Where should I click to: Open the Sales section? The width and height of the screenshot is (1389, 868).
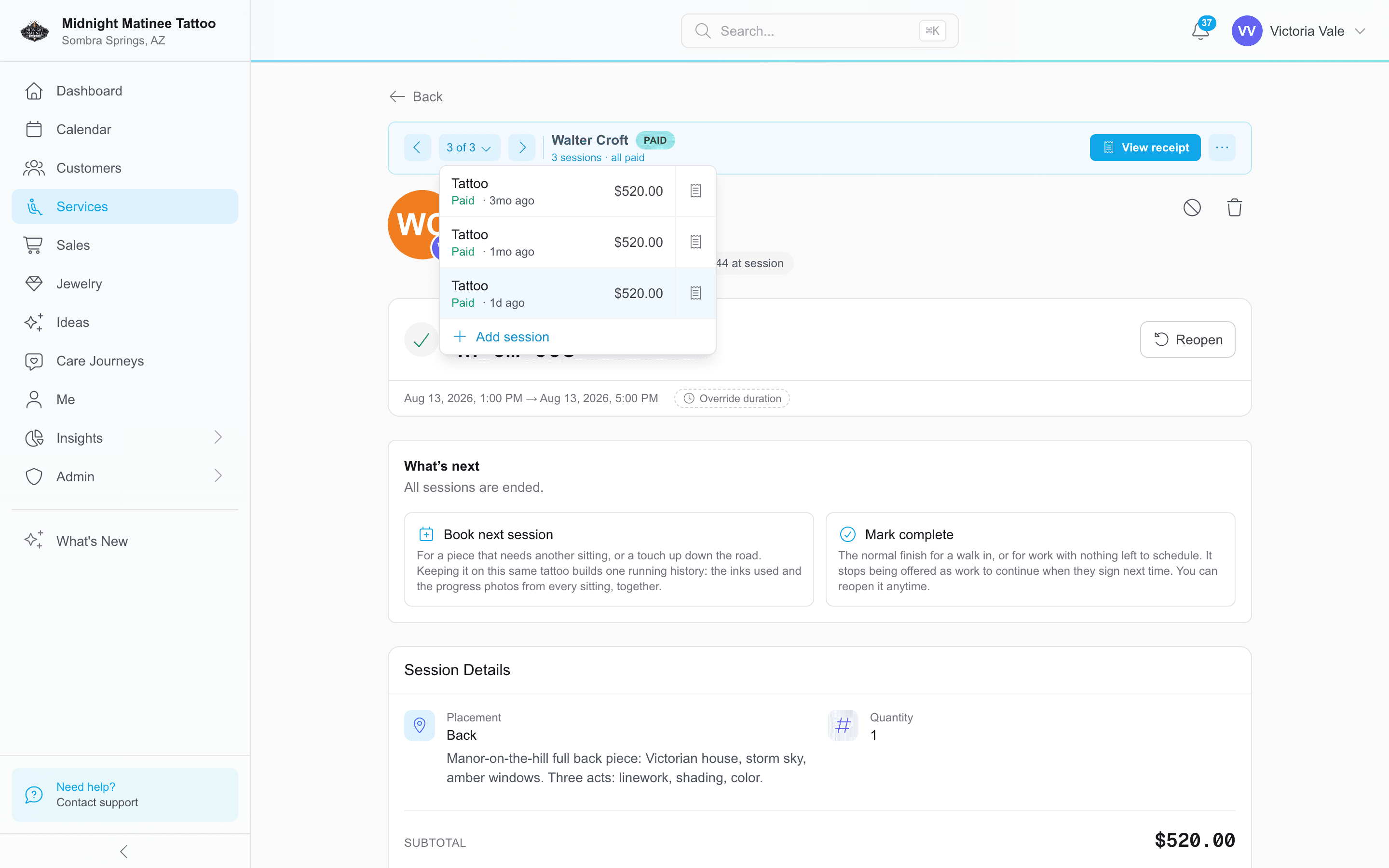124,245
